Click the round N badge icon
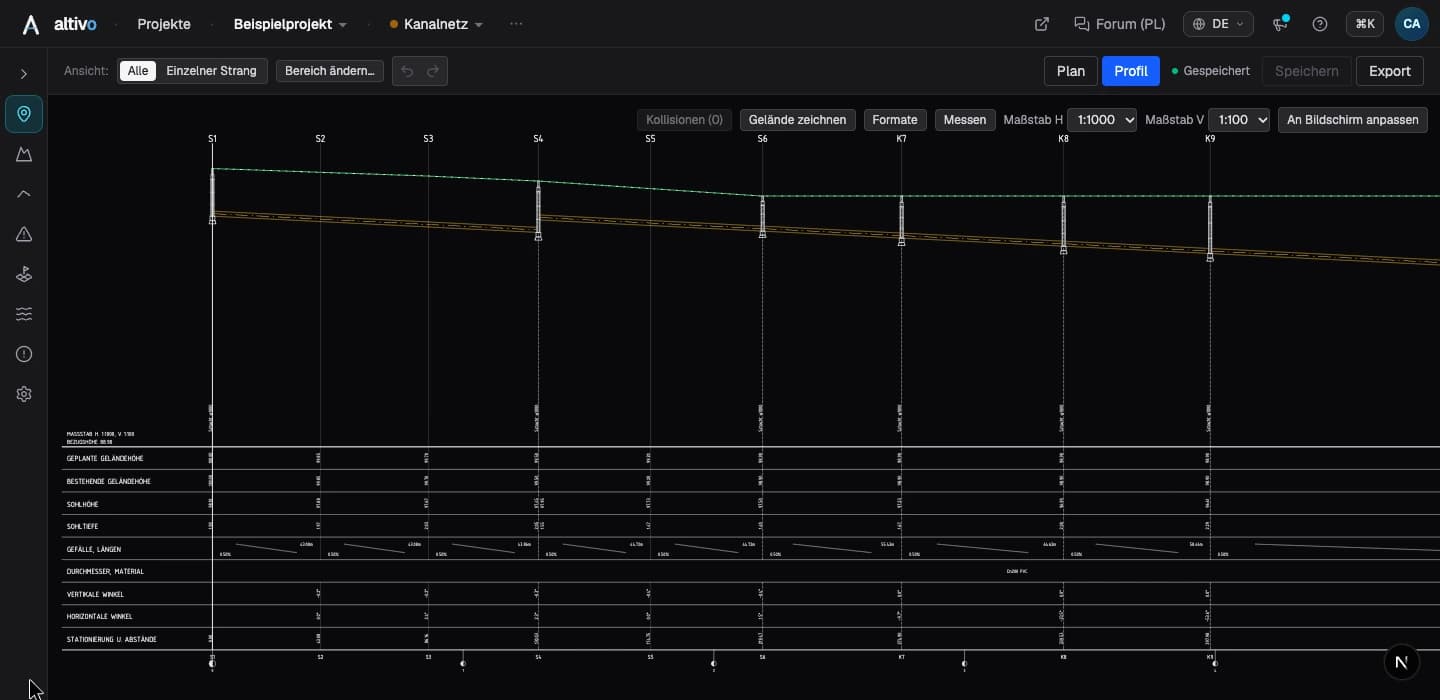The height and width of the screenshot is (700, 1440). [x=1402, y=662]
